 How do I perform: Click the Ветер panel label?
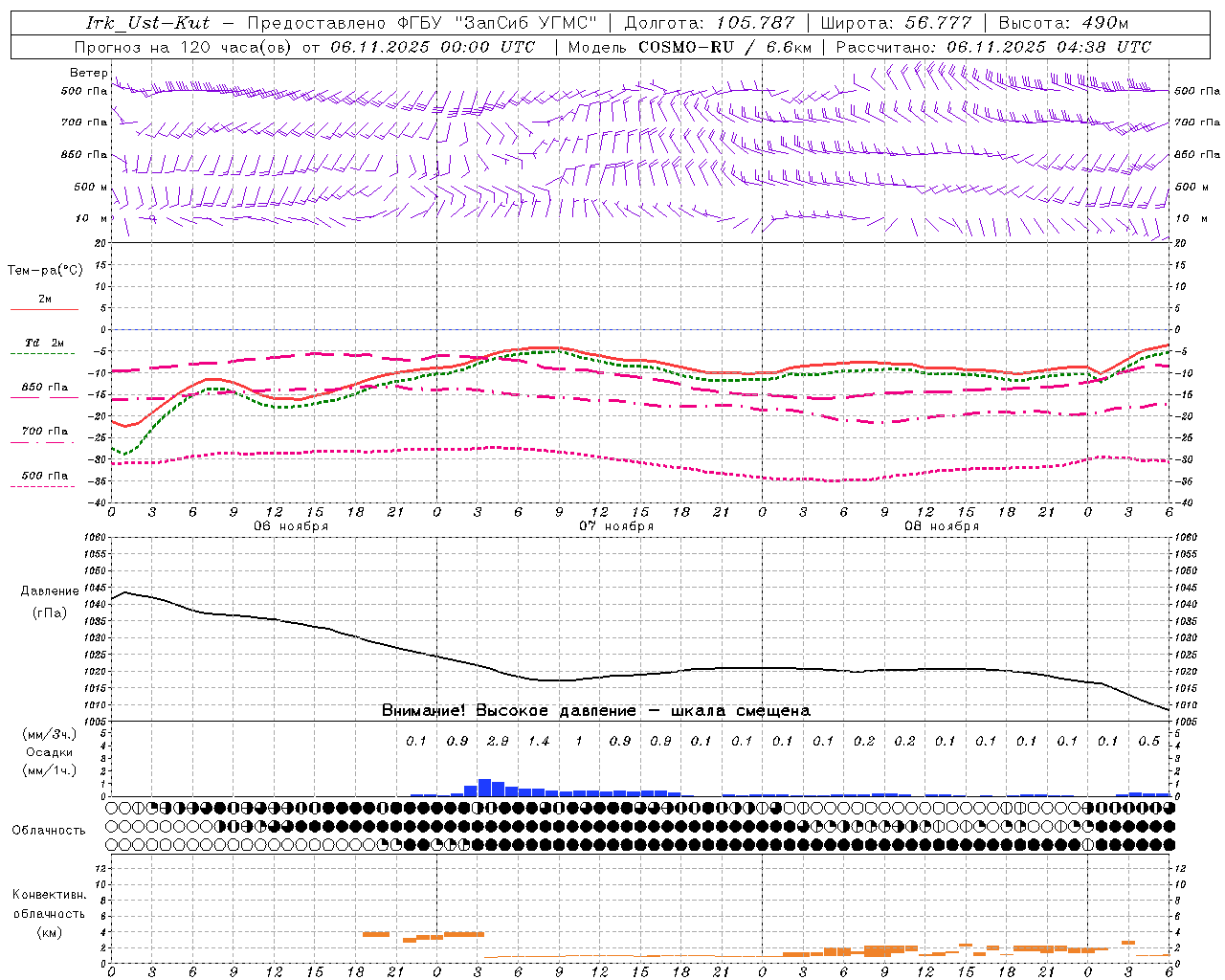point(88,73)
